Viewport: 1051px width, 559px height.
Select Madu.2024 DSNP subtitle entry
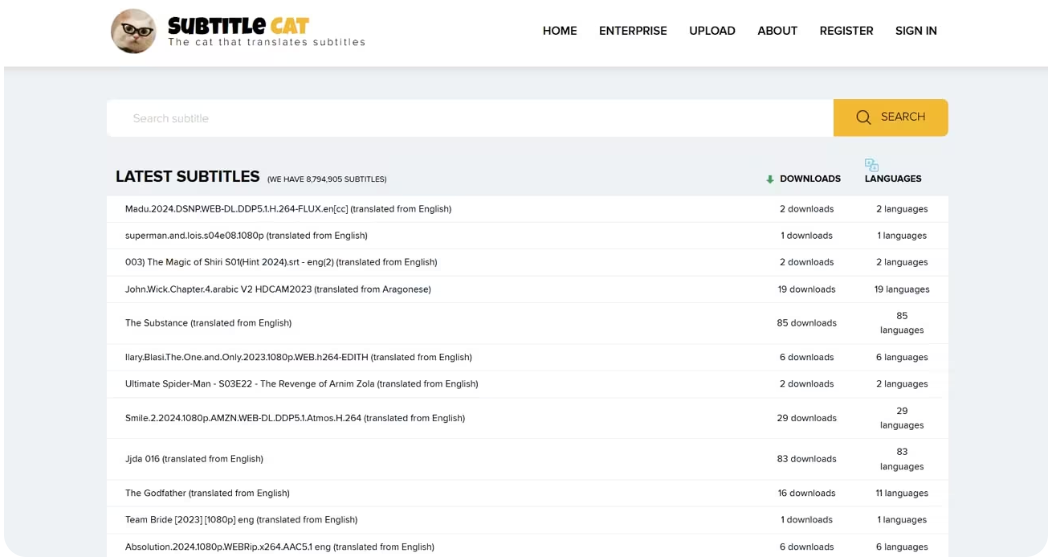pos(288,209)
